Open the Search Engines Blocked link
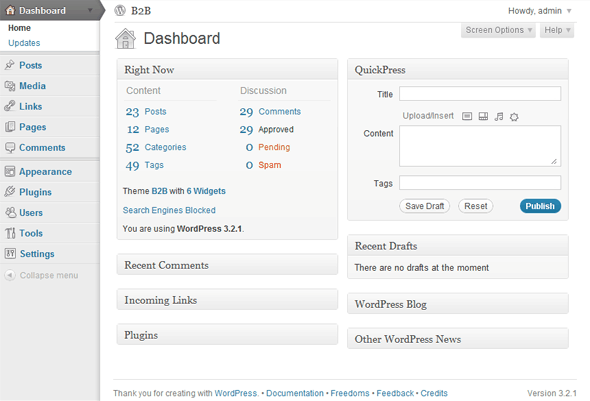The height and width of the screenshot is (401, 590). (x=169, y=210)
